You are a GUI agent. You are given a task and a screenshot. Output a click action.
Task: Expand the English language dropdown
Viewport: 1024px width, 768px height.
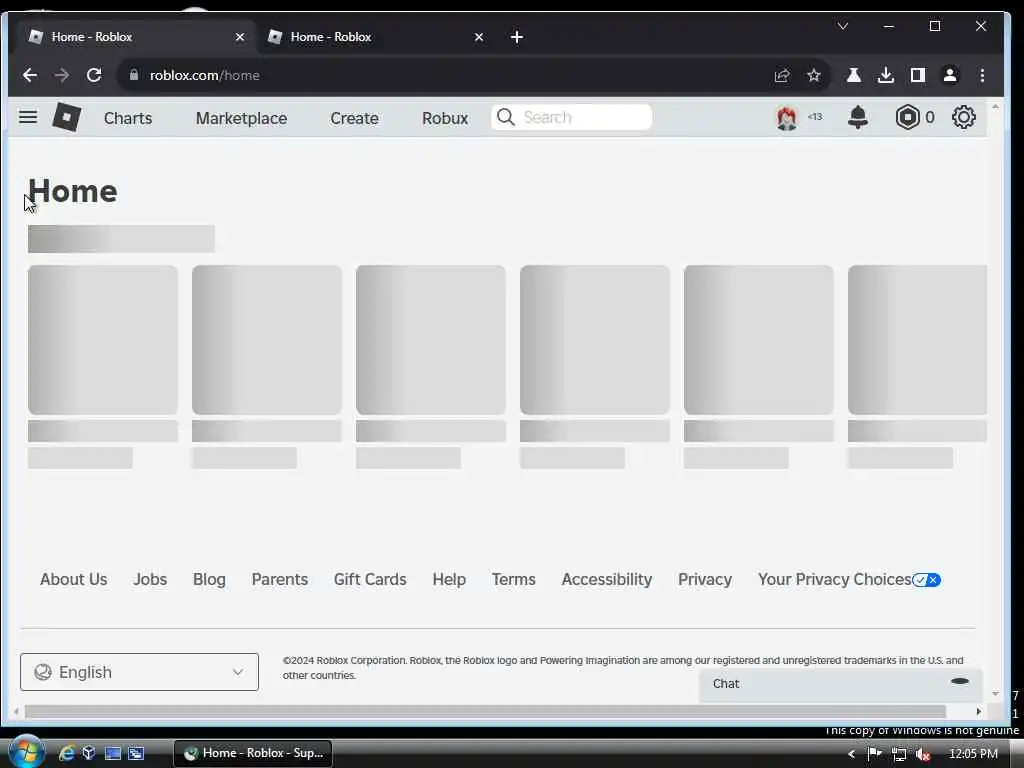139,672
